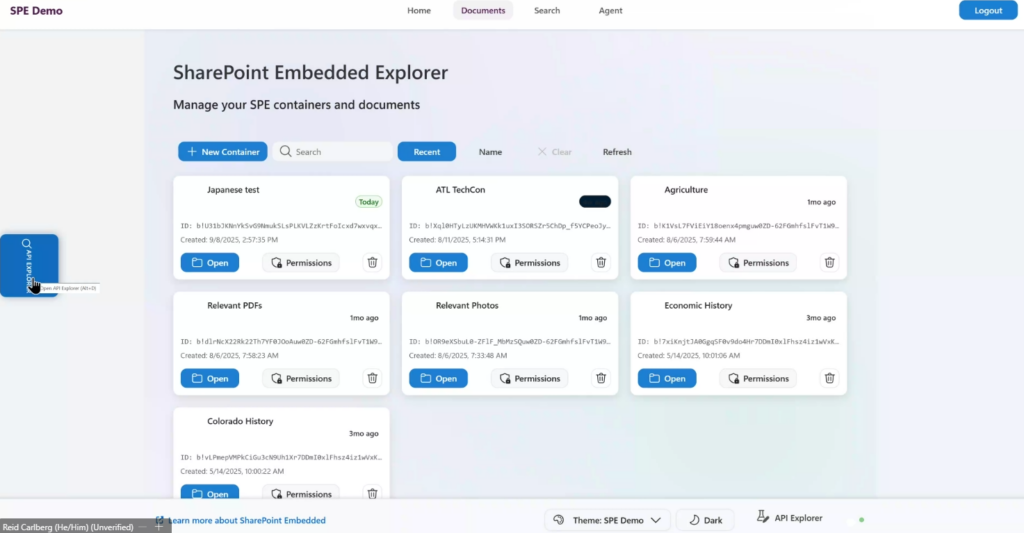Switch to the Documents tab
The image size is (1024, 533).
[483, 10]
